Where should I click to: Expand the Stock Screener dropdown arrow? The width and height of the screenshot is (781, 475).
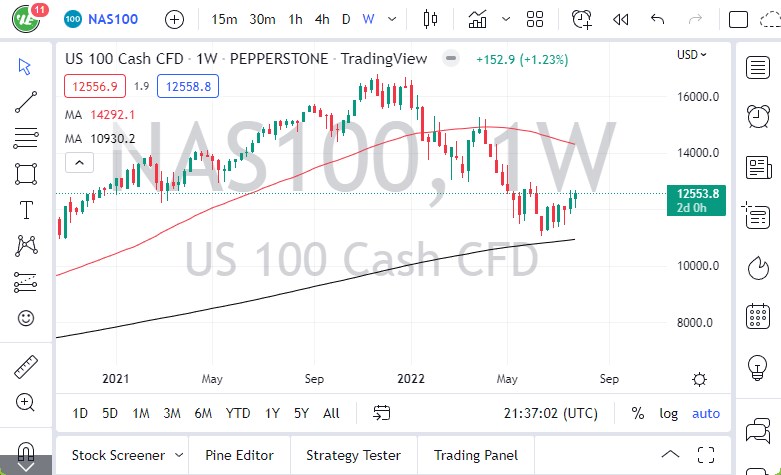(x=177, y=455)
